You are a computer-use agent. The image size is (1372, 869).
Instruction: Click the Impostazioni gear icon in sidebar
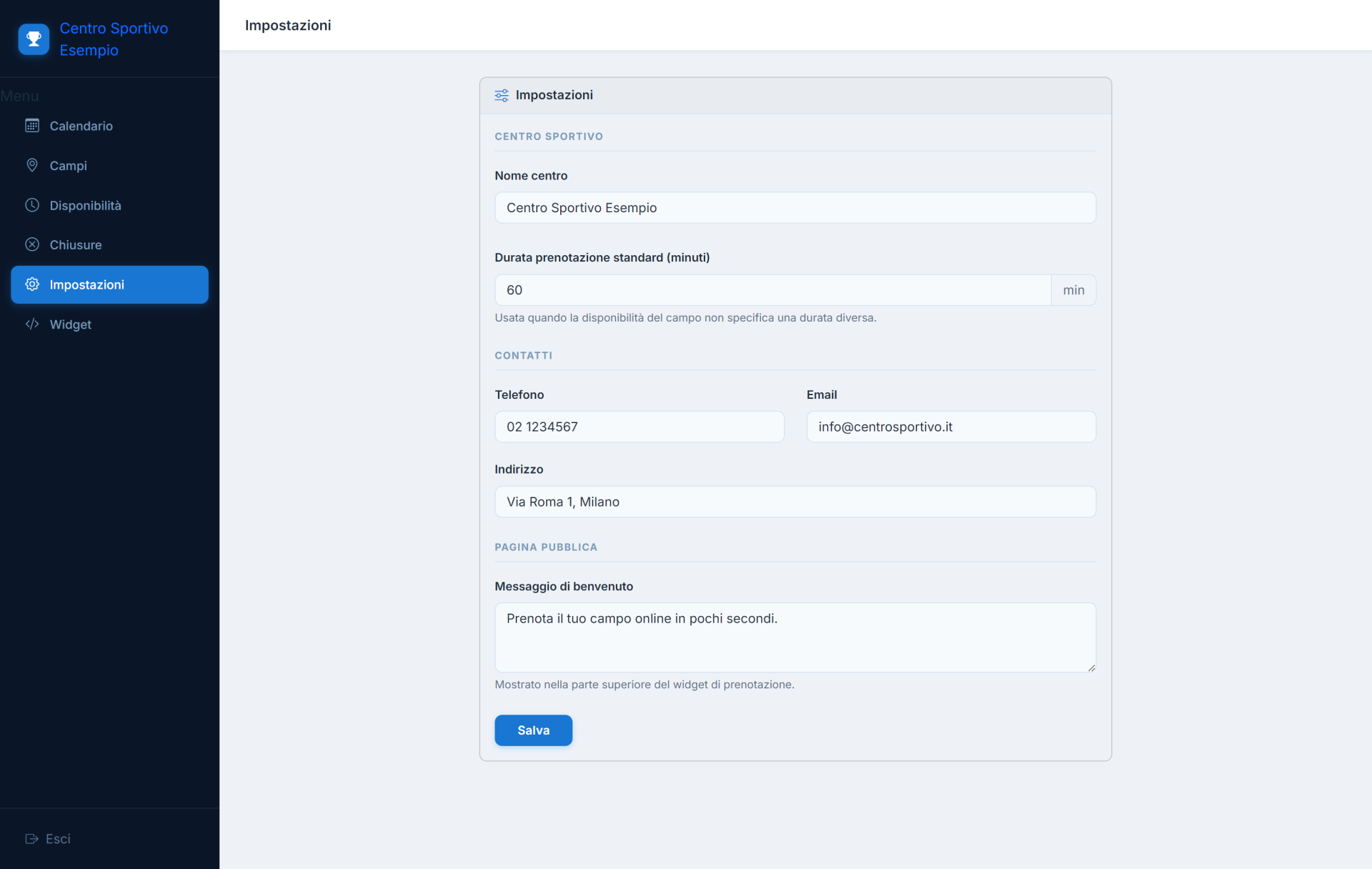(x=32, y=284)
